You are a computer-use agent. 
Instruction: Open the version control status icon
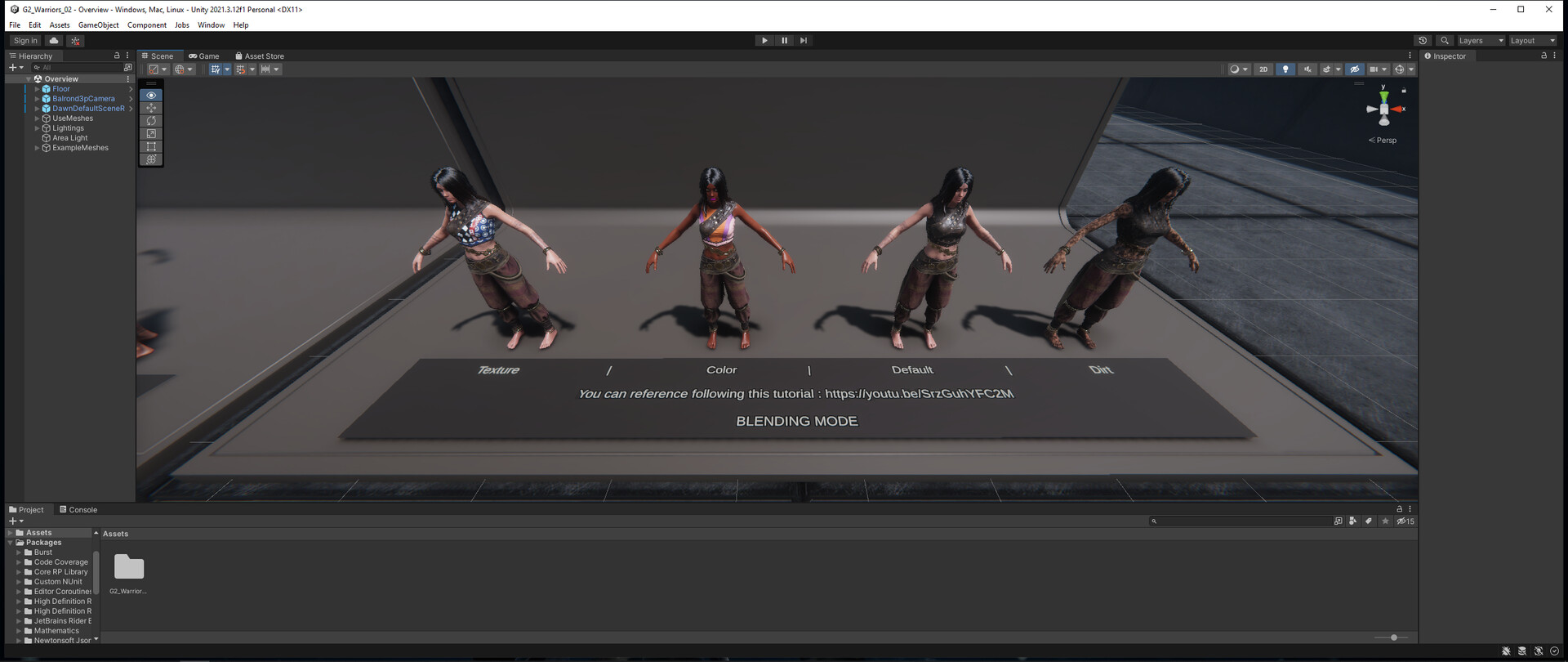(x=75, y=40)
